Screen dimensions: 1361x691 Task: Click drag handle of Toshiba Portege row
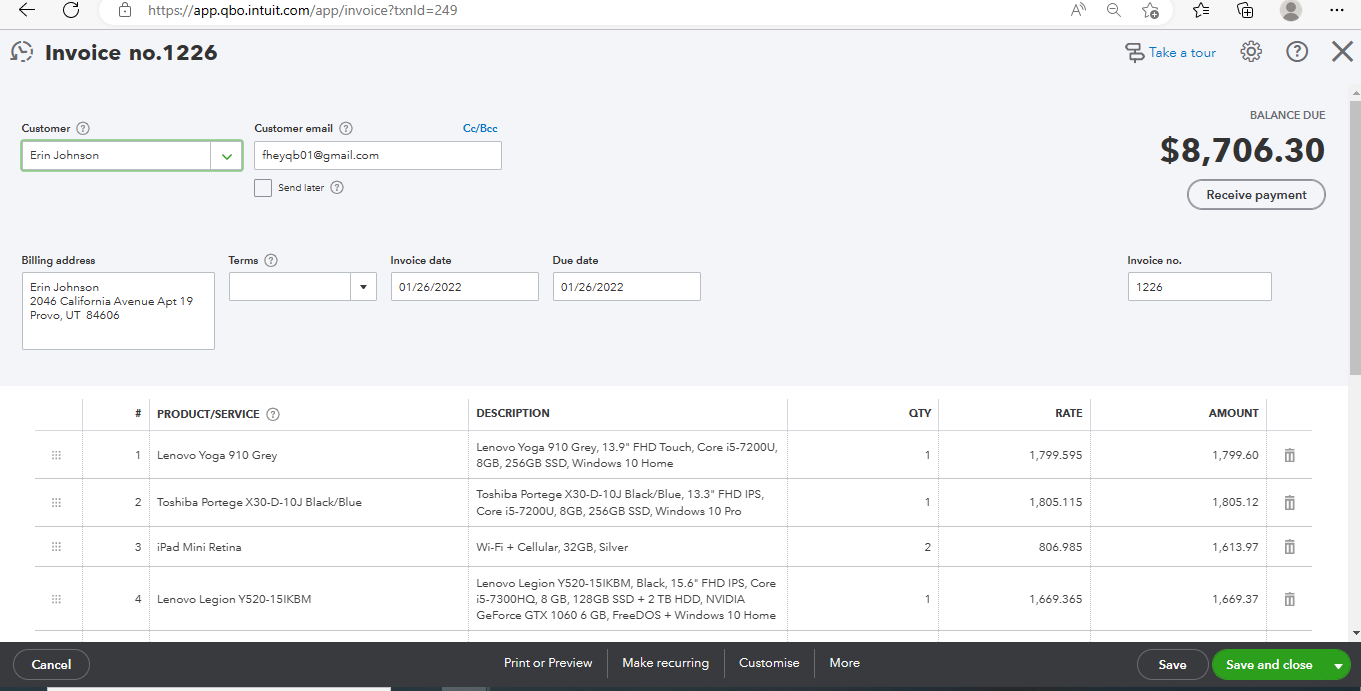[56, 502]
